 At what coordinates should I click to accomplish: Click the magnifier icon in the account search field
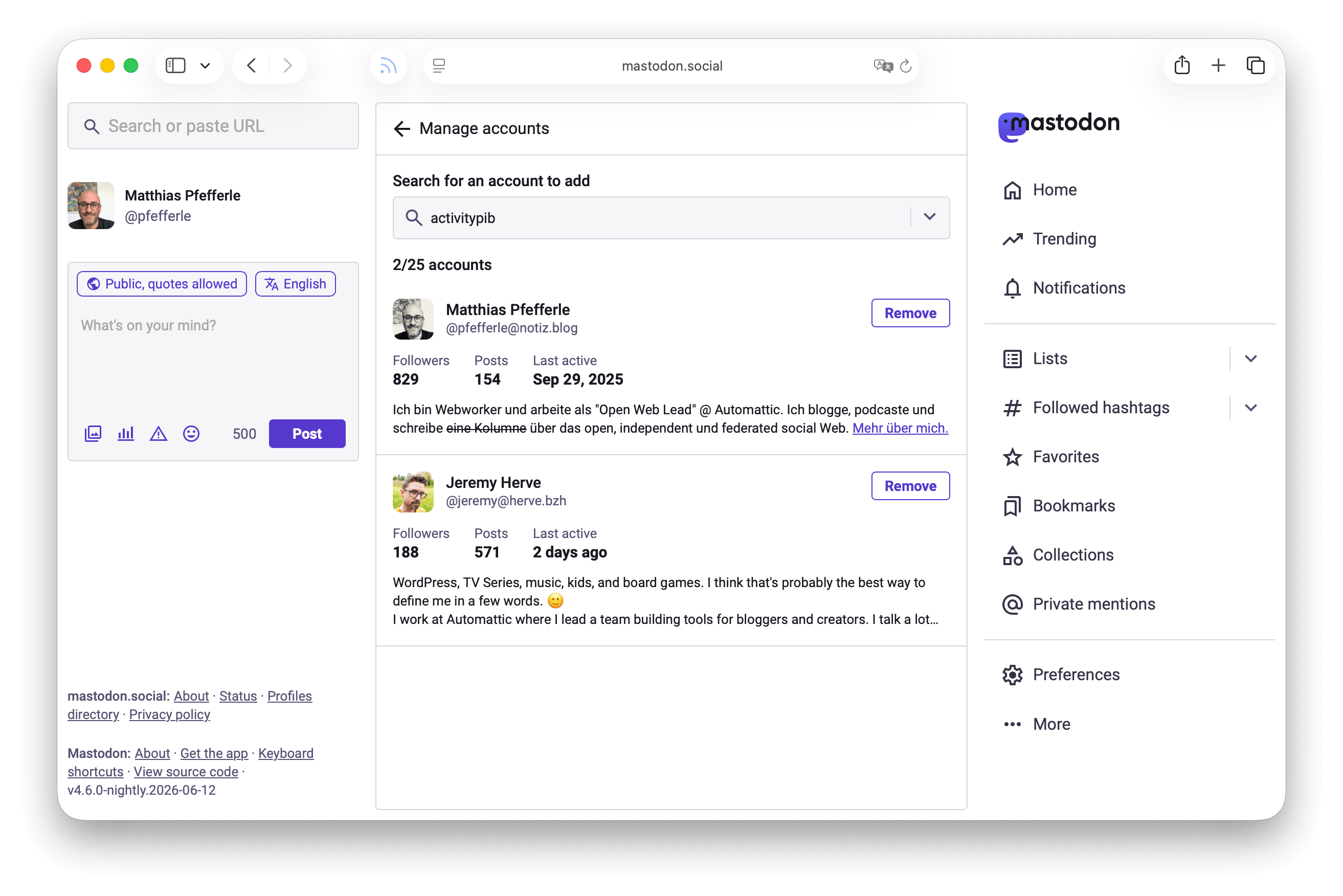[x=414, y=218]
